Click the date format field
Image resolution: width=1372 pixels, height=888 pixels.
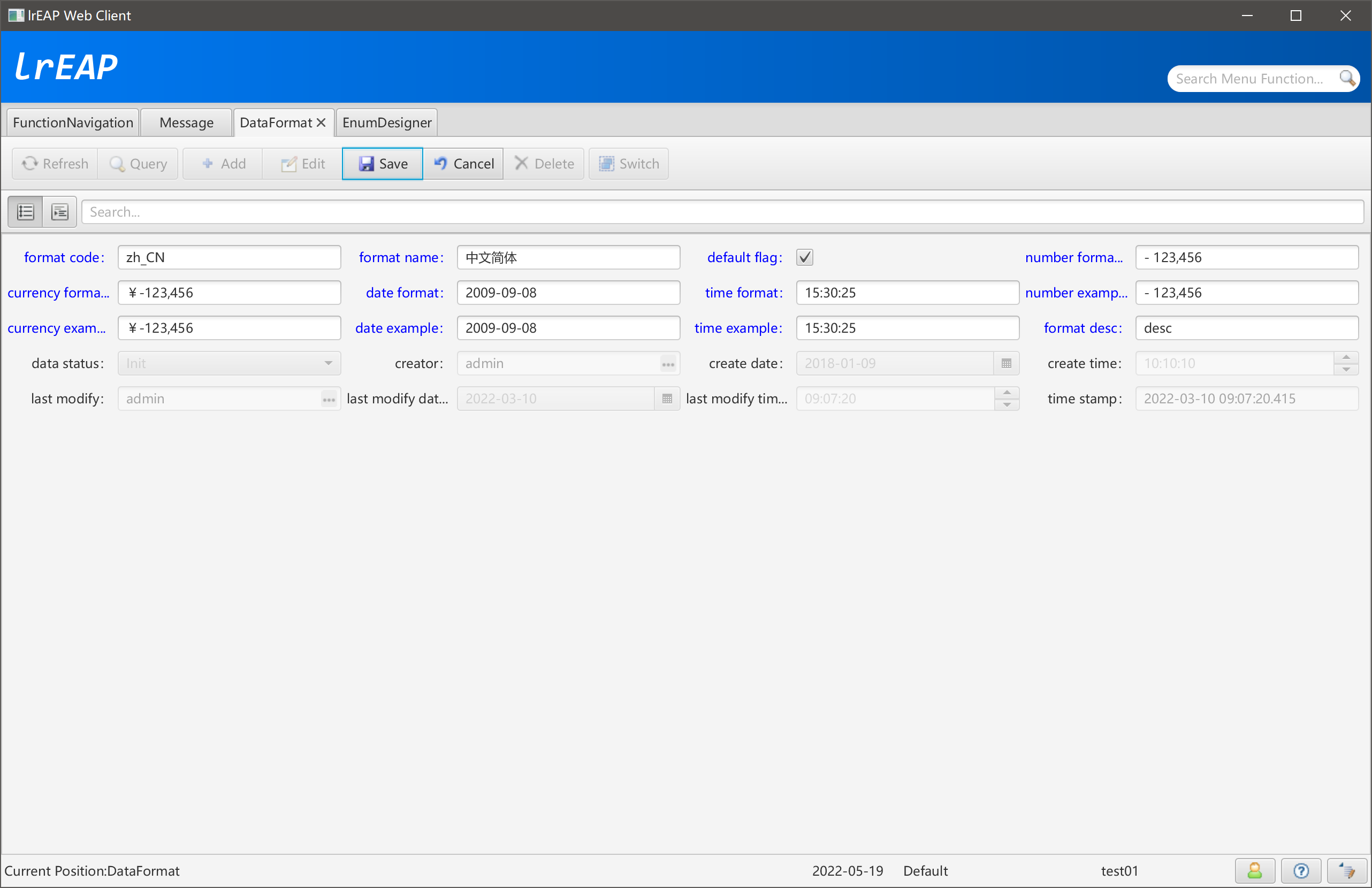(x=568, y=293)
